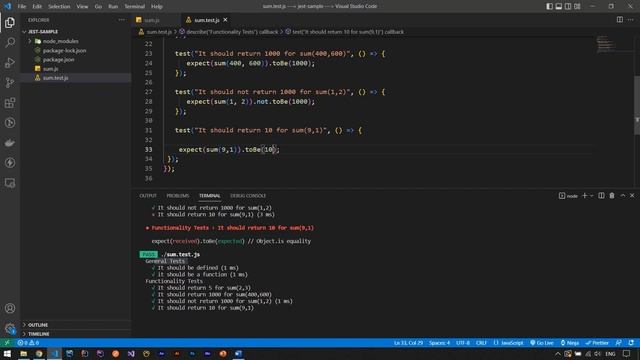
Task: Maximize the panel size with chevron
Action: [x=623, y=196]
